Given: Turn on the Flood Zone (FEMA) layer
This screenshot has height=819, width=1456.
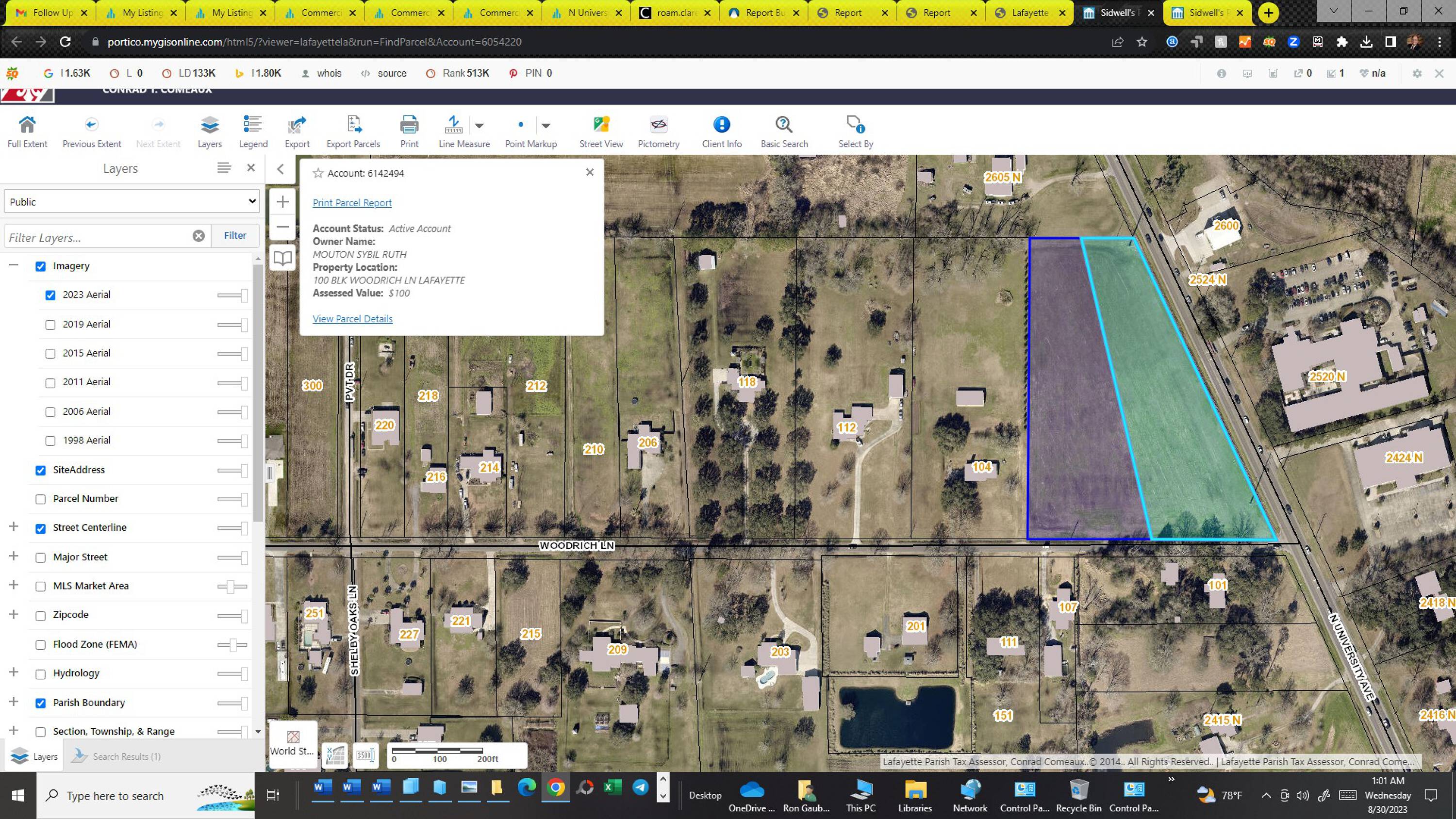Looking at the screenshot, I should pyautogui.click(x=41, y=645).
